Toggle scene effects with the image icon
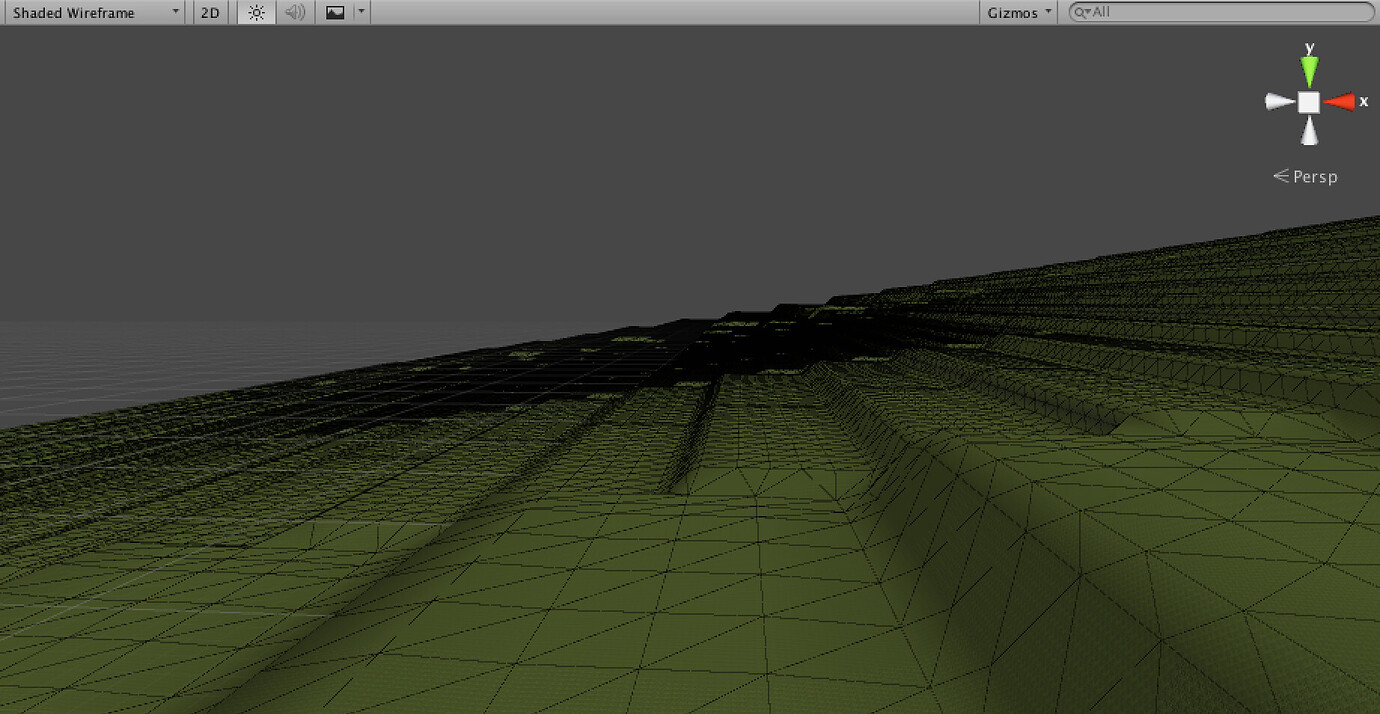 [x=335, y=13]
